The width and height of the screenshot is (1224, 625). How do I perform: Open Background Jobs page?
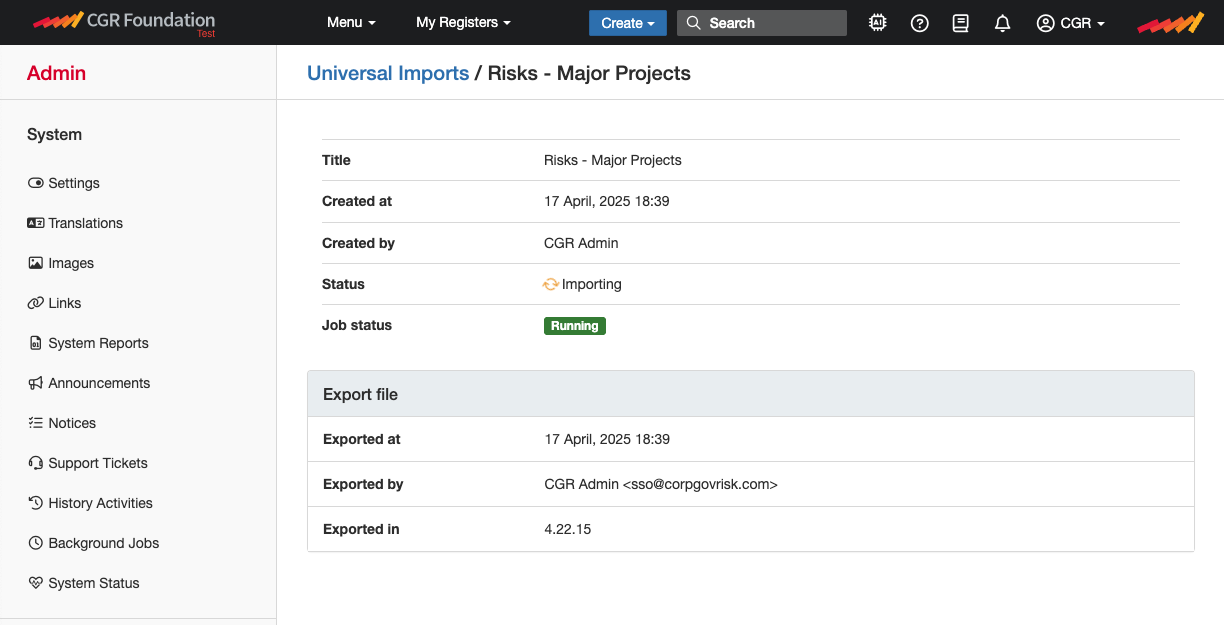tap(104, 543)
